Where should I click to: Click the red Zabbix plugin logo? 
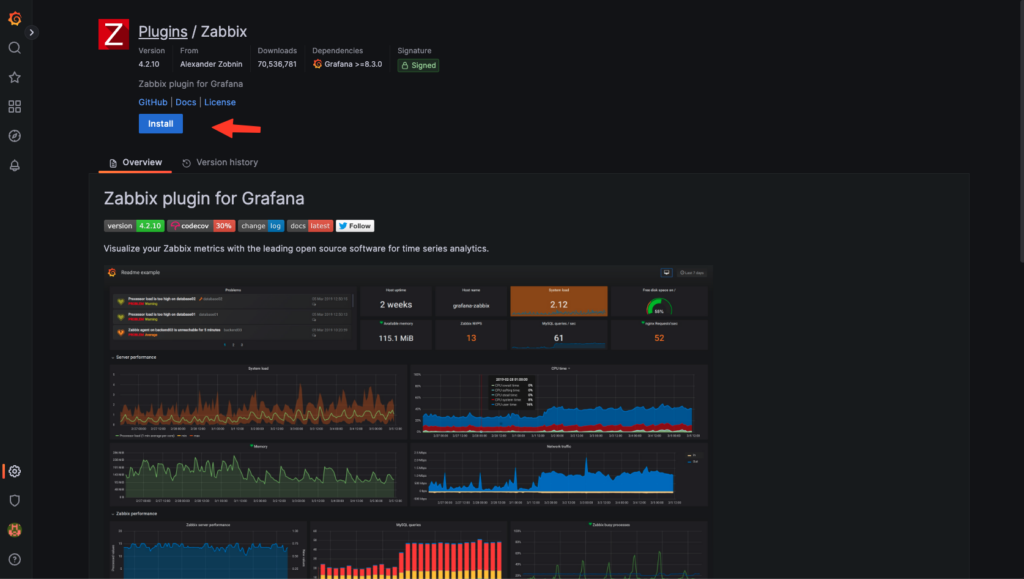pos(114,34)
